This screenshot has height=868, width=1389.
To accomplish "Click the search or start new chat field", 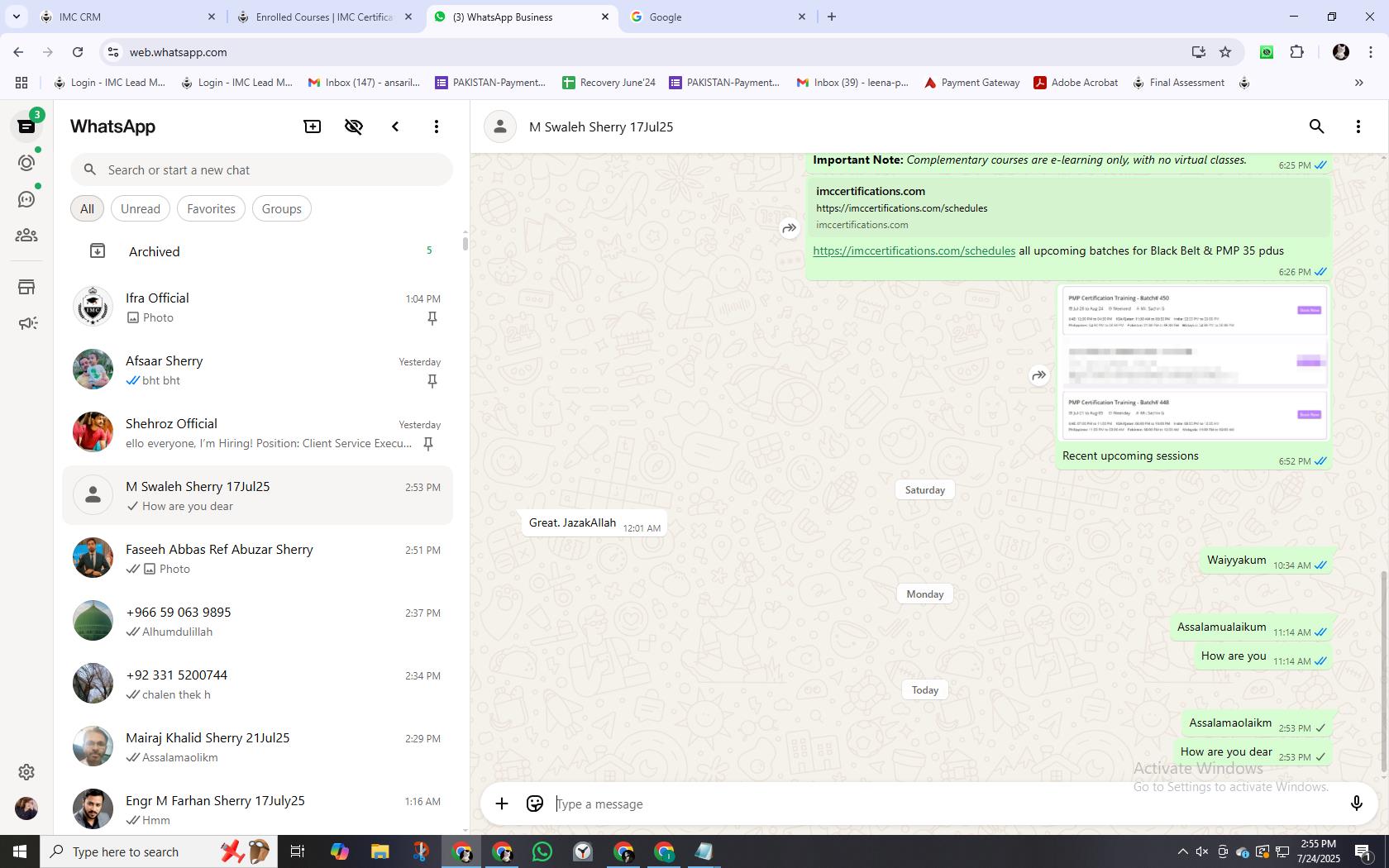I will (261, 170).
